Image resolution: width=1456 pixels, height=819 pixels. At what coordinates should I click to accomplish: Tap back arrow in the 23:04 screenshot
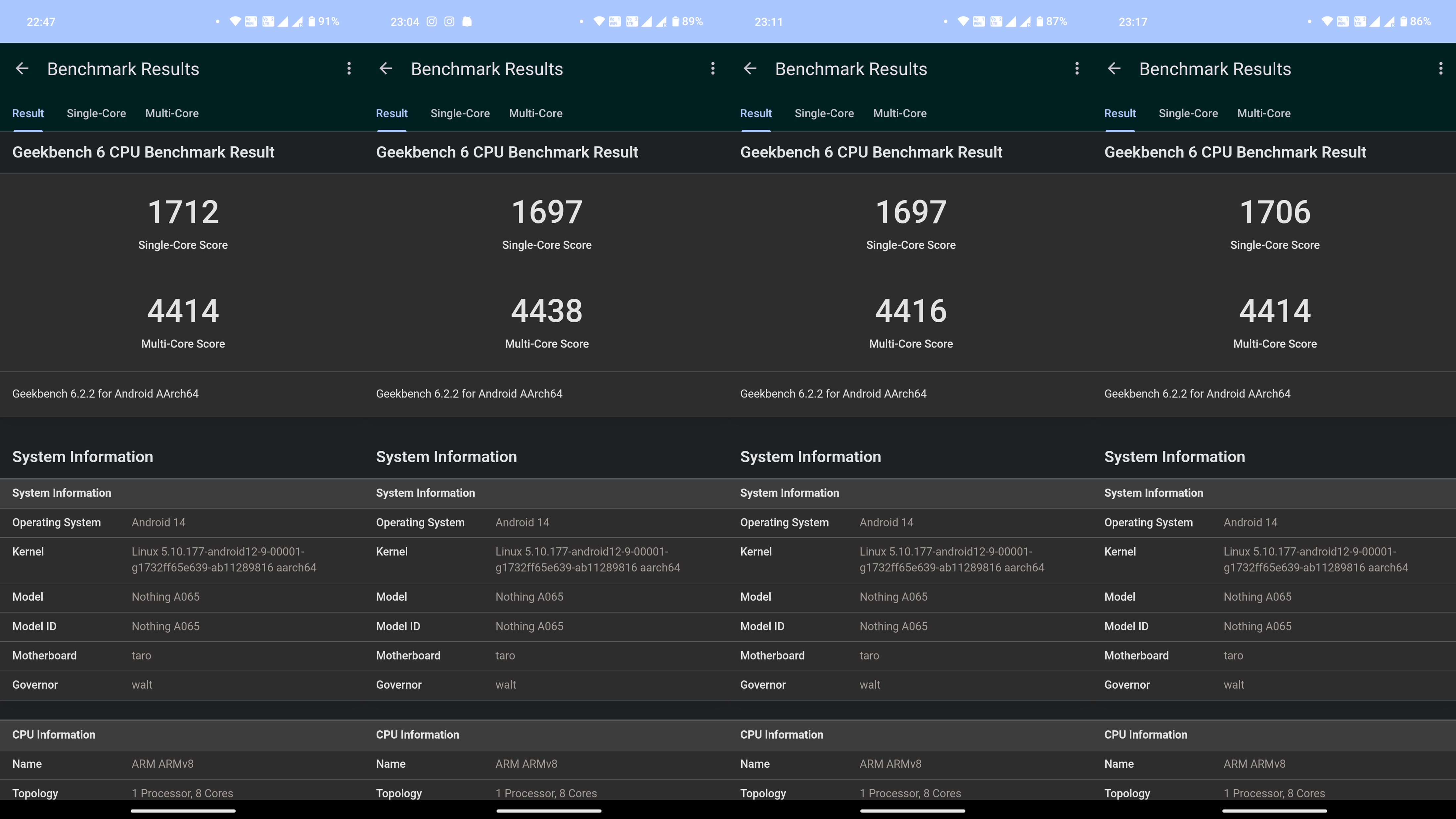386,68
